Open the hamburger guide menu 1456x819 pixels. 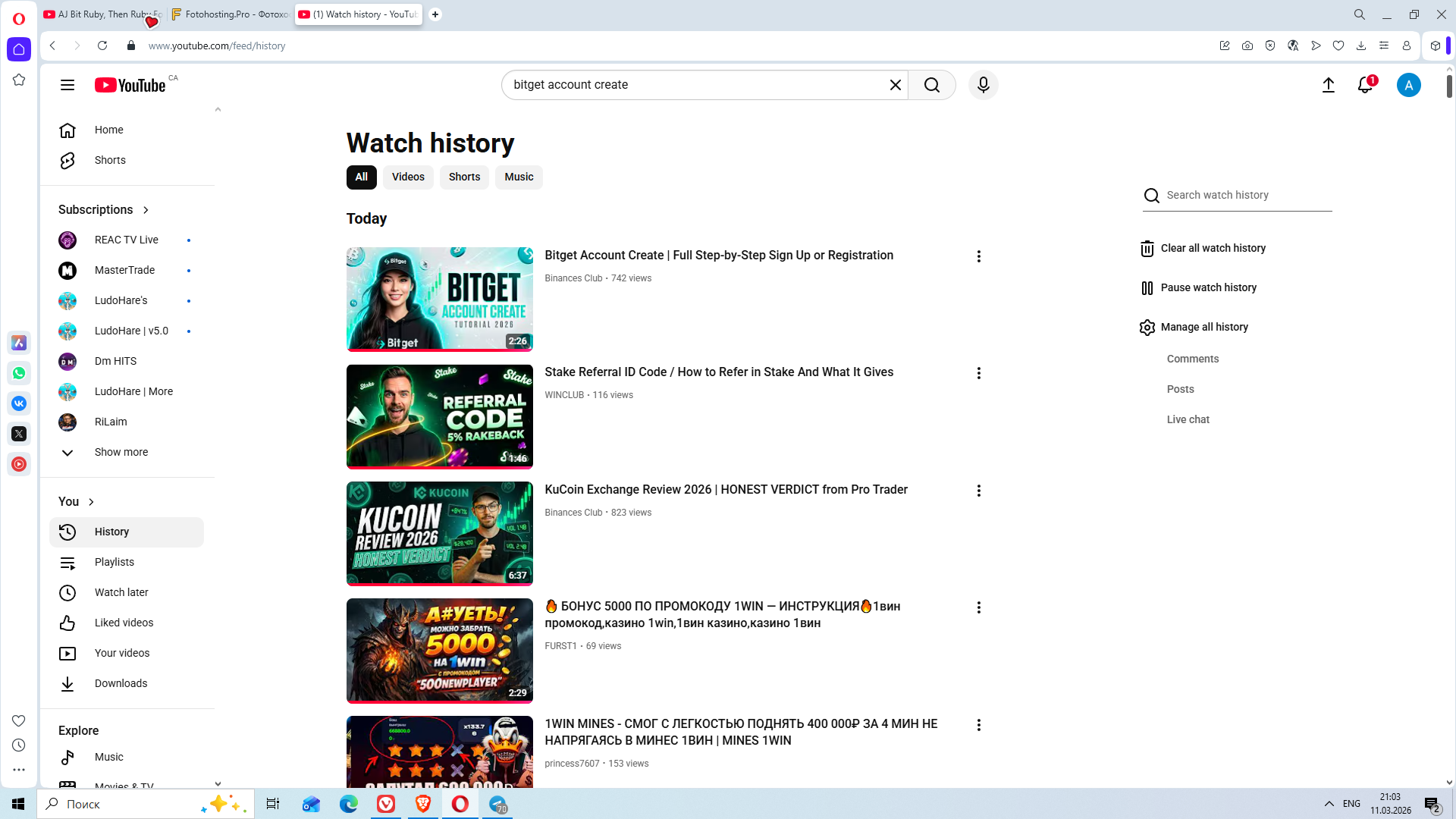(x=67, y=85)
